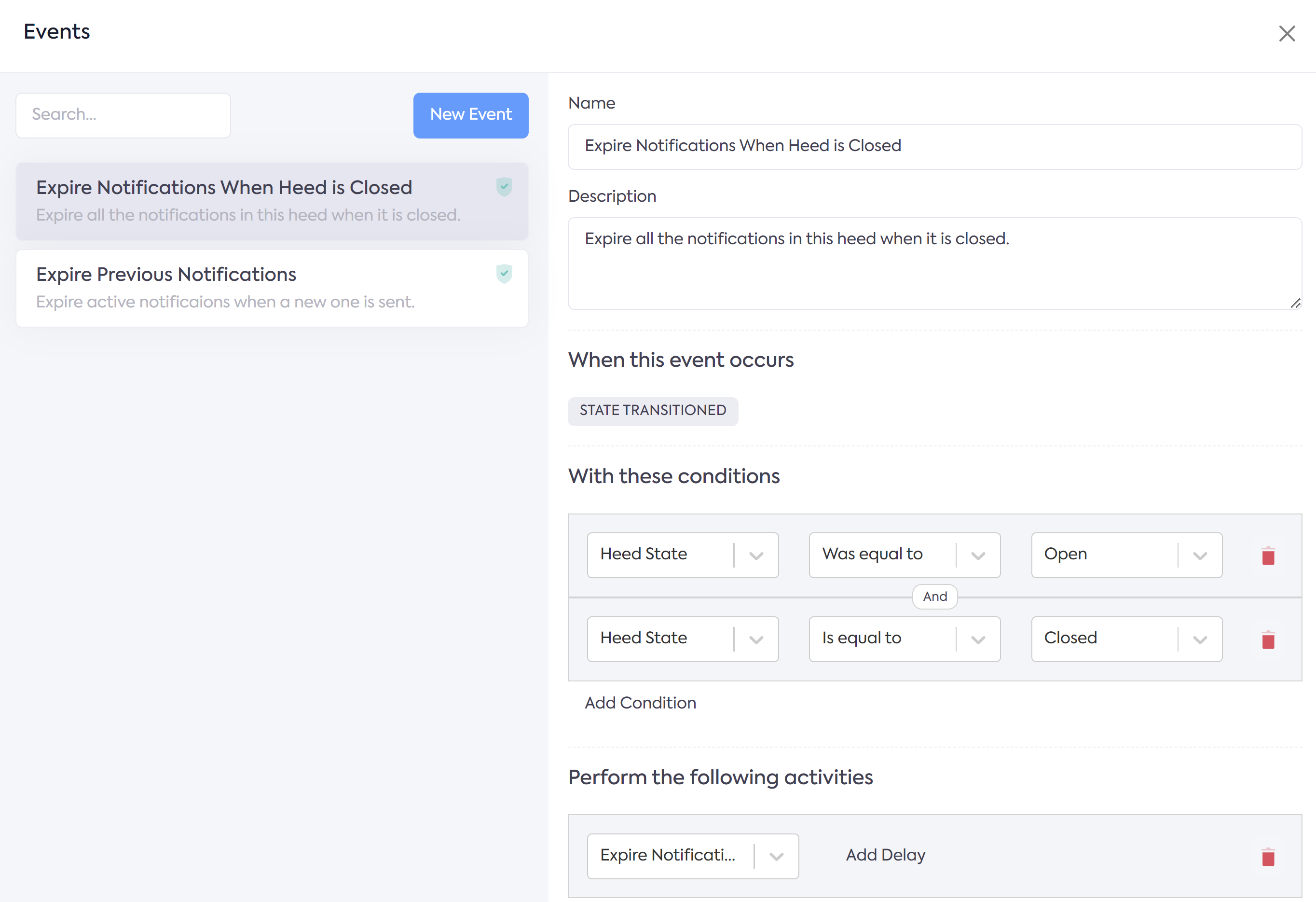
Task: Click Add Delay link
Action: coord(885,854)
